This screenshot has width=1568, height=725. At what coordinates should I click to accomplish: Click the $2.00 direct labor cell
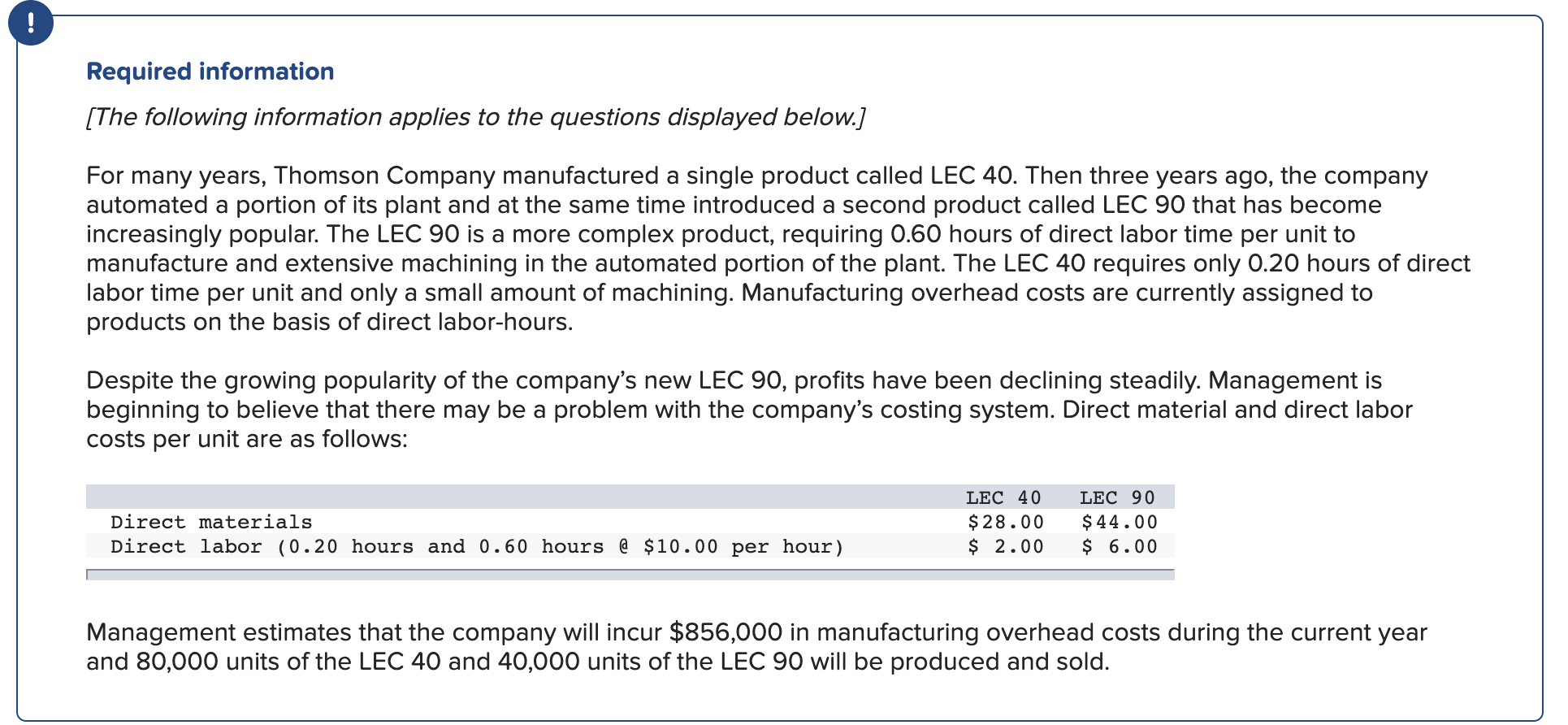(1006, 546)
